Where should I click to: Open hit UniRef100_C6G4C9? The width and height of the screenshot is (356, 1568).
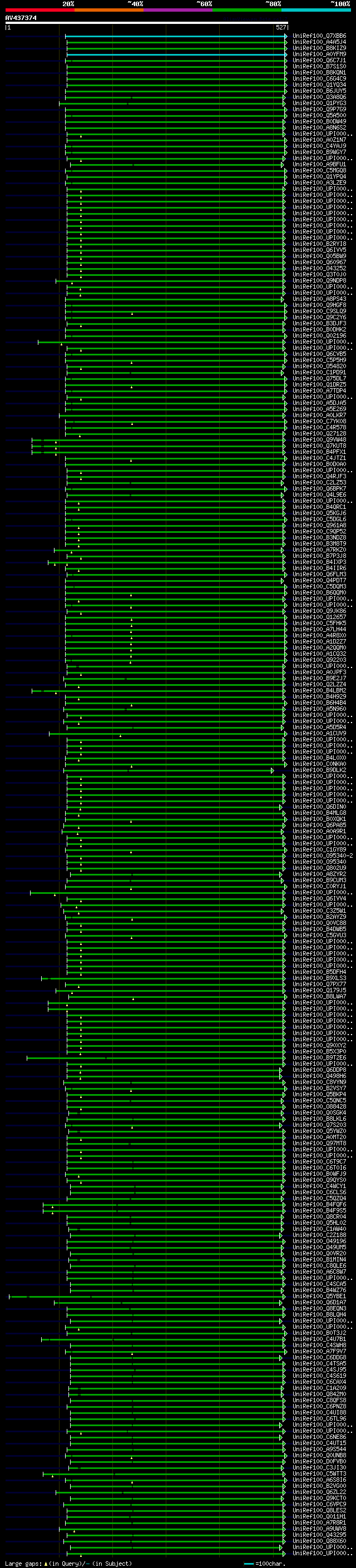pos(319,78)
